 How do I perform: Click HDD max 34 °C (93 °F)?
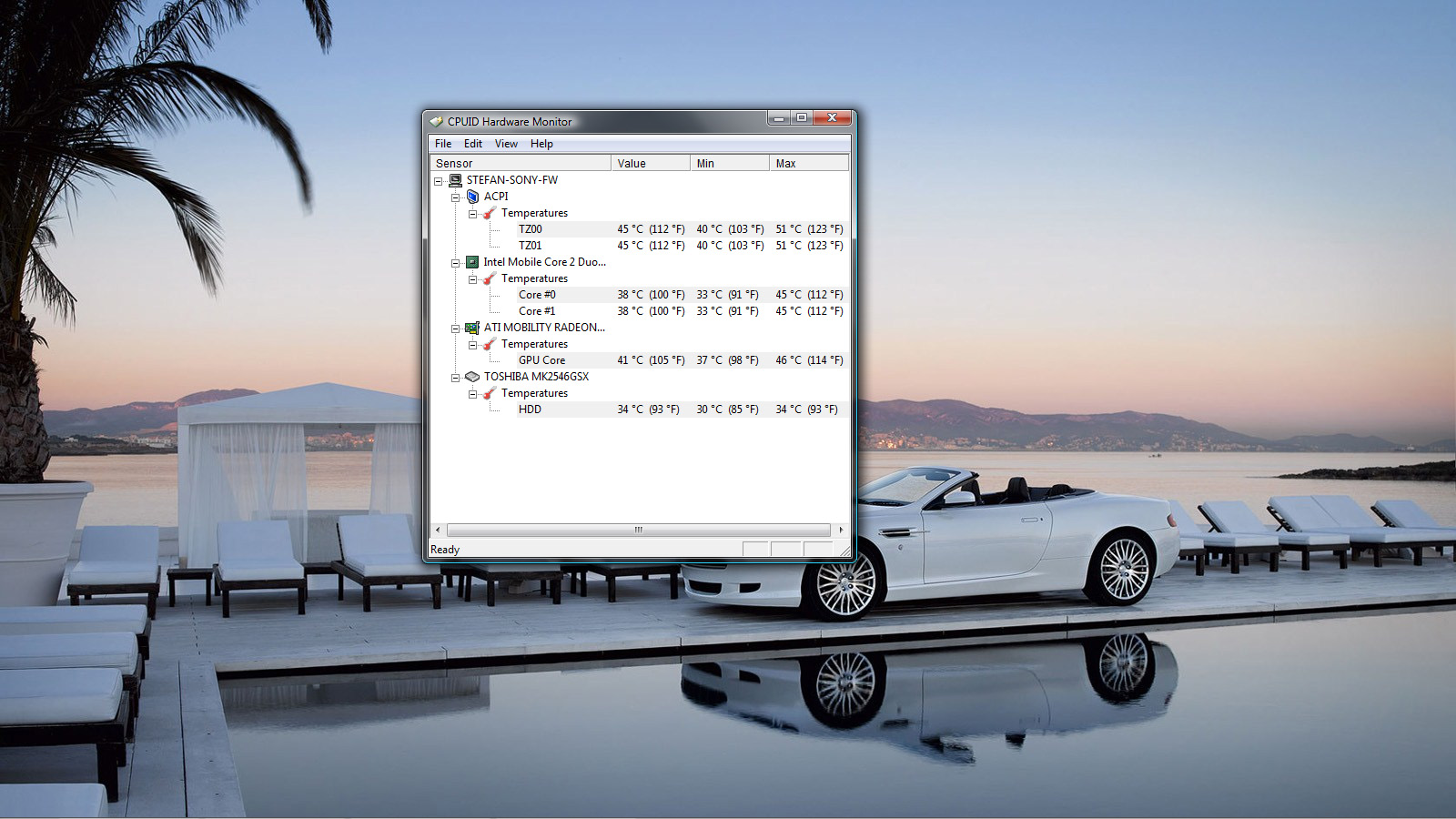806,409
